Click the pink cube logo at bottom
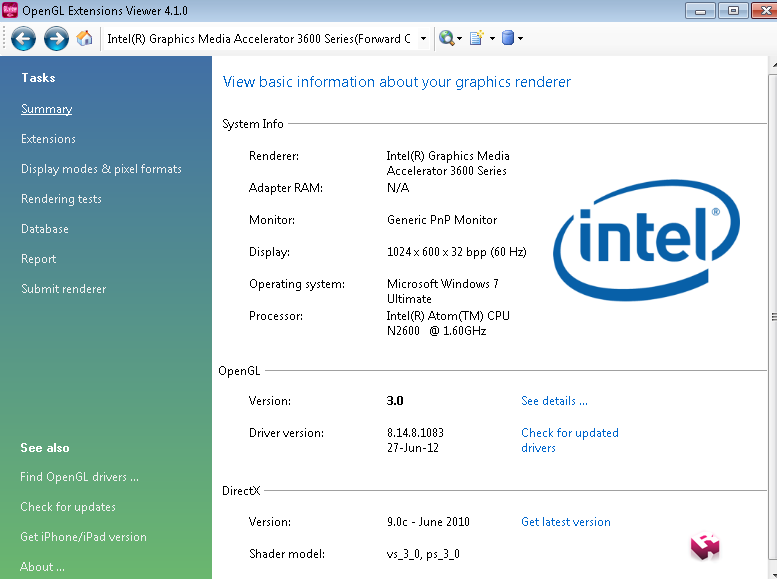The image size is (777, 579). tap(704, 546)
